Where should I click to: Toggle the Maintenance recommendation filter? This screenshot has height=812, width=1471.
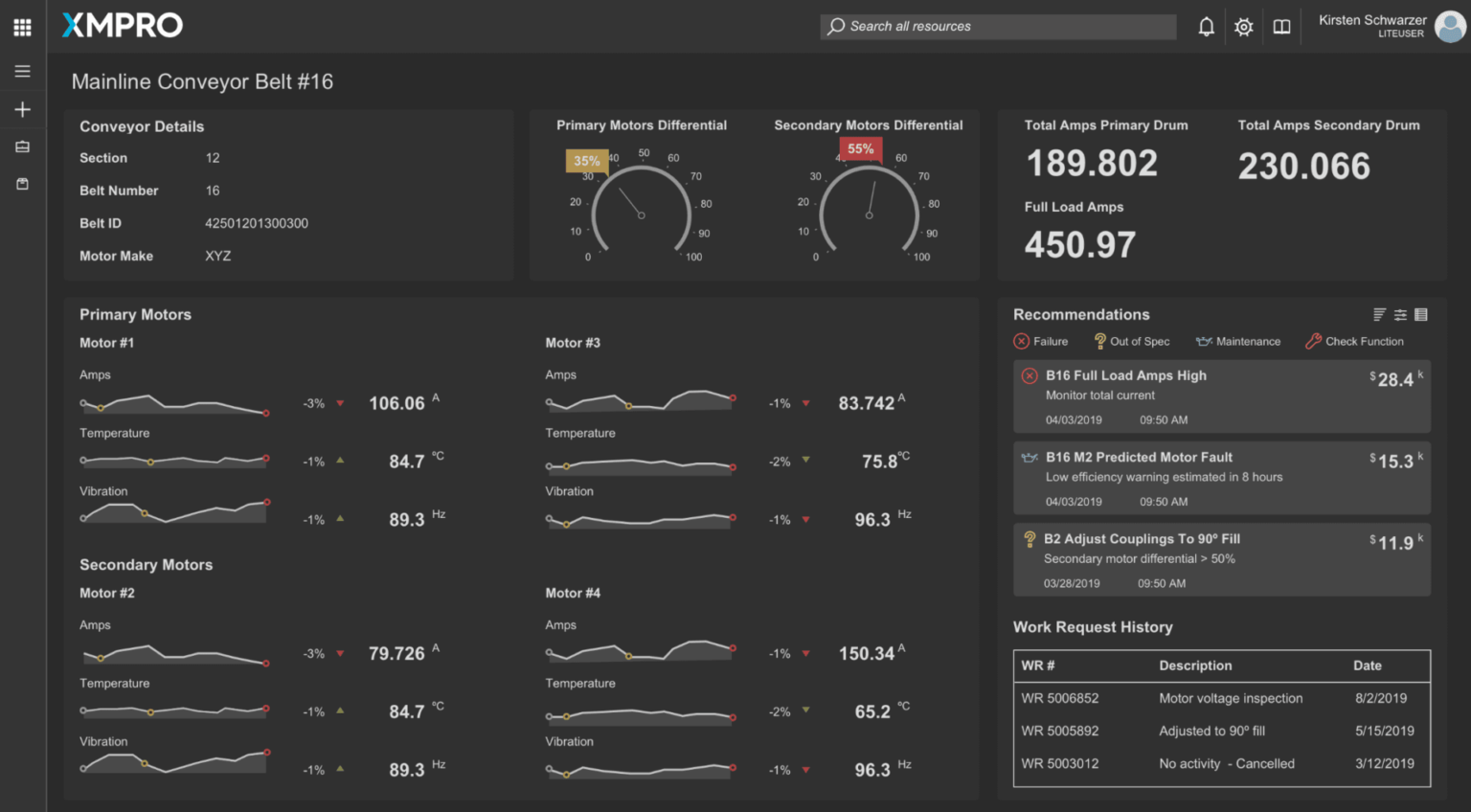tap(1238, 342)
